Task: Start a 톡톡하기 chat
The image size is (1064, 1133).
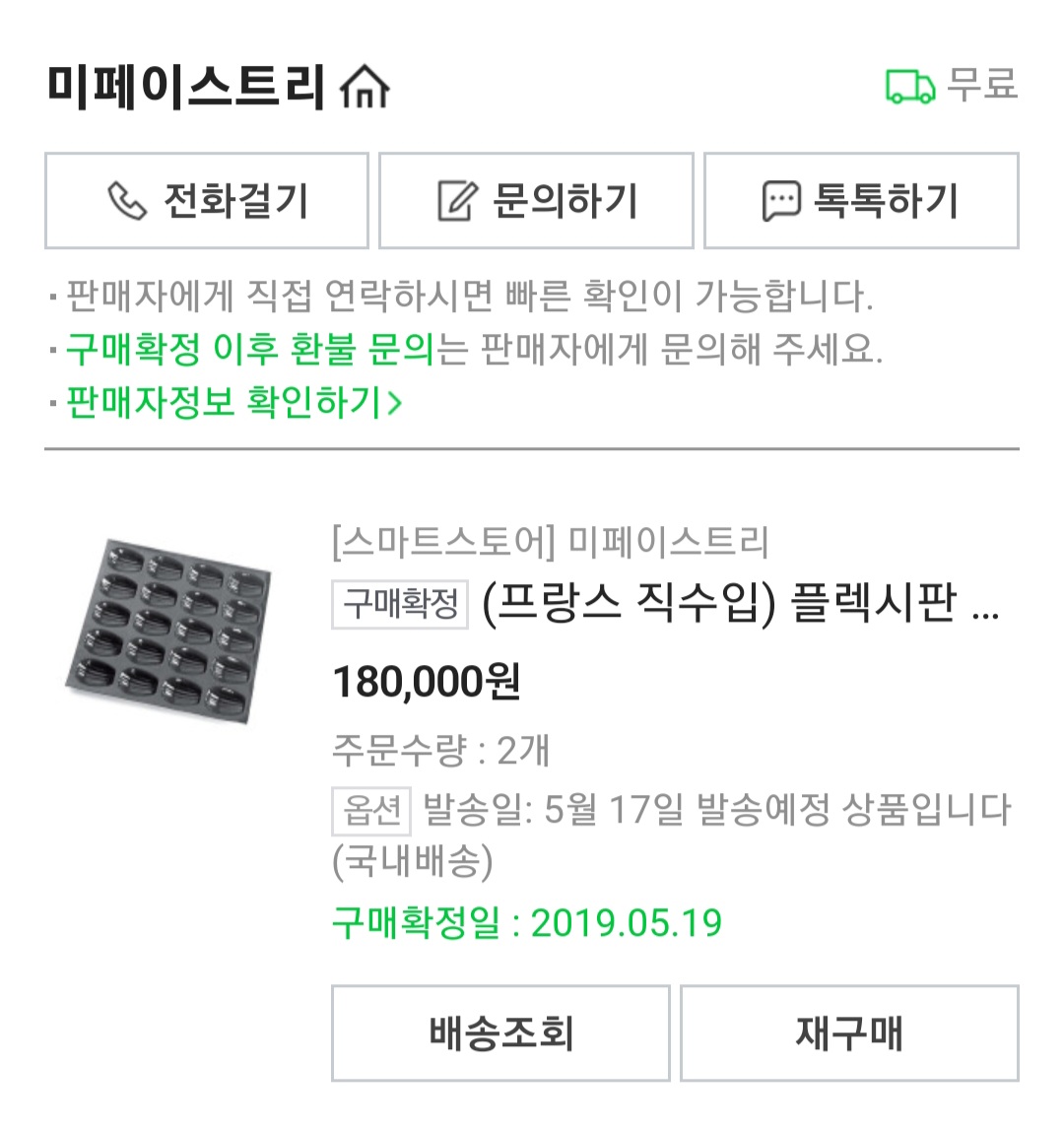Action: (861, 201)
